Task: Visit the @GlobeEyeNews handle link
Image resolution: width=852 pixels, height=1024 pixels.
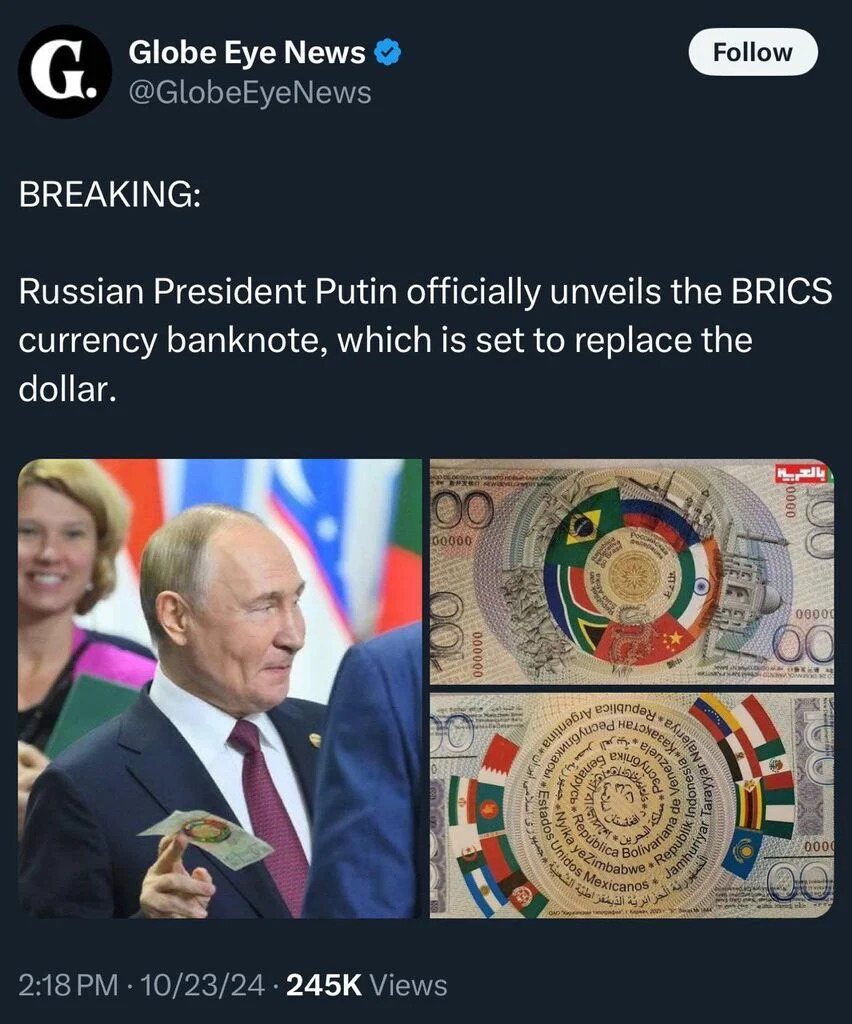Action: [x=249, y=93]
